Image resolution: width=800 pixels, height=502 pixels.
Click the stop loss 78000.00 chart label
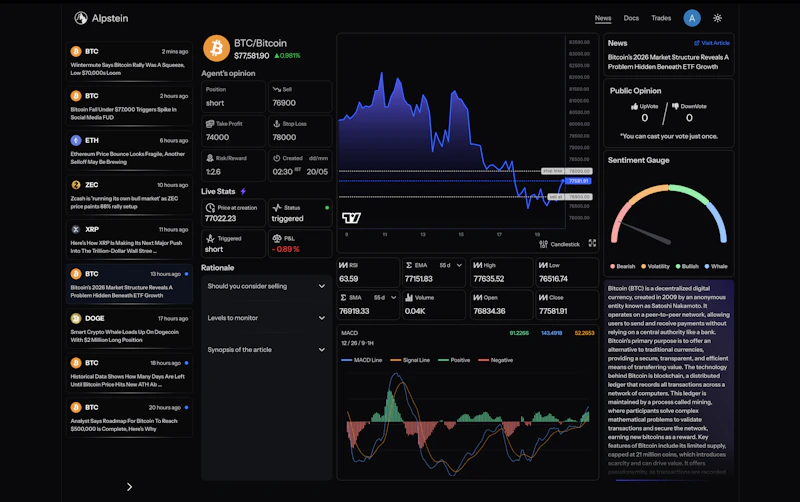[566, 171]
